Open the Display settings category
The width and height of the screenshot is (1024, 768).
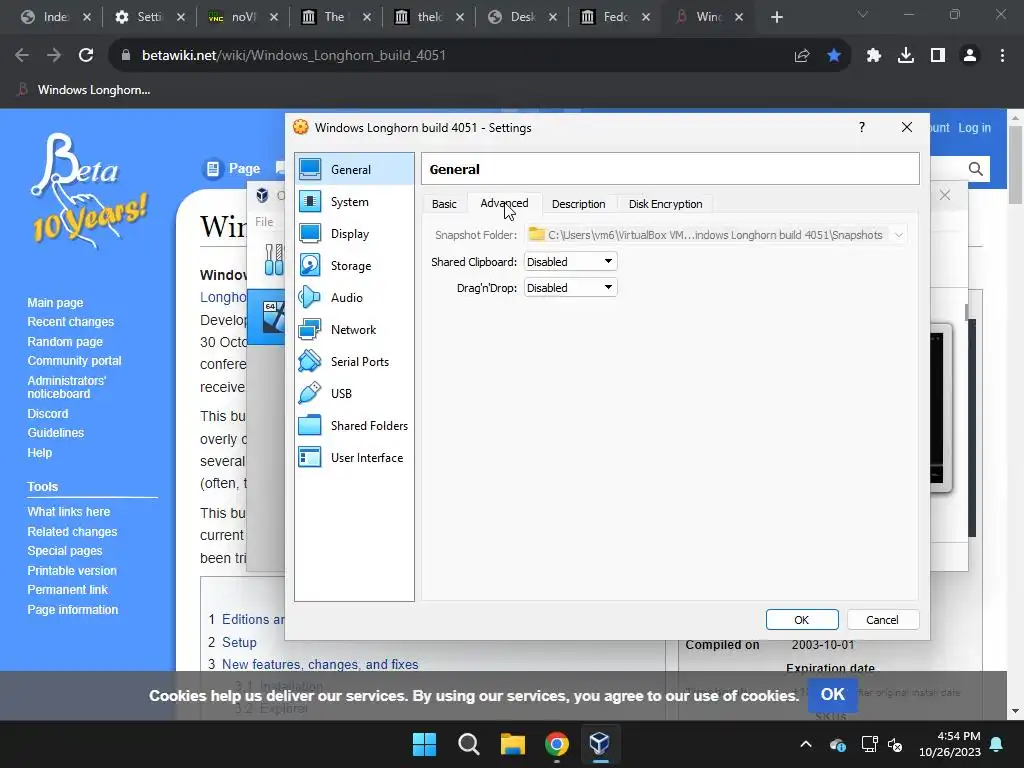coord(354,234)
